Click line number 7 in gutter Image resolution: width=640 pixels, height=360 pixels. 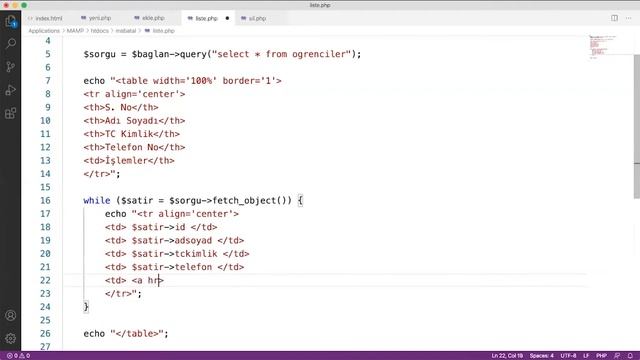48,81
